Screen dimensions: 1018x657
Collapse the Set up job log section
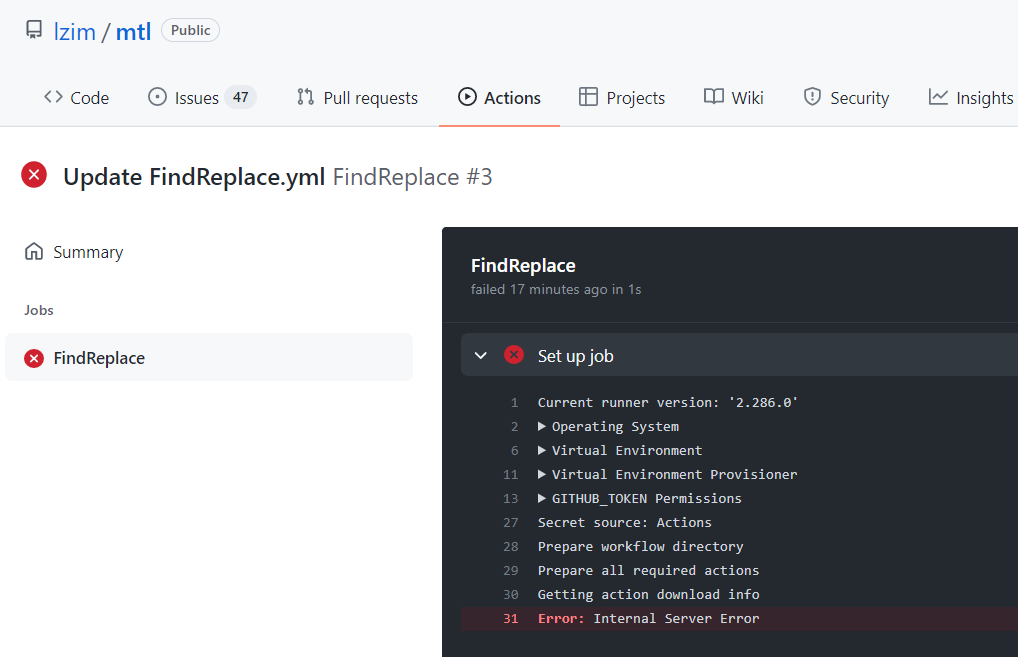480,355
